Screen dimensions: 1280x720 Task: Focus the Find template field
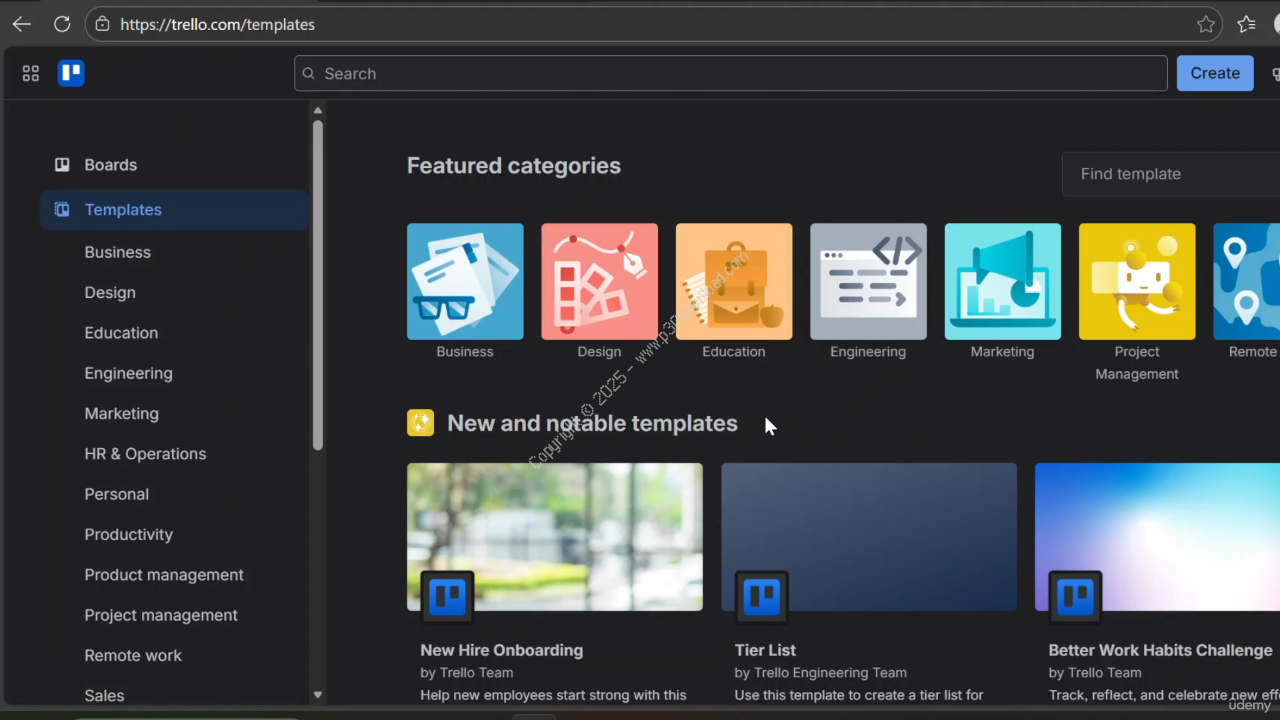click(x=1170, y=174)
